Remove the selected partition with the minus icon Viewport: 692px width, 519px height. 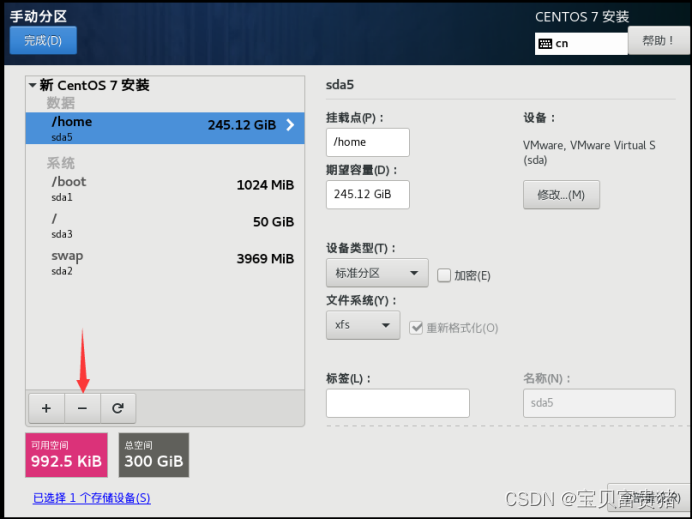82,408
